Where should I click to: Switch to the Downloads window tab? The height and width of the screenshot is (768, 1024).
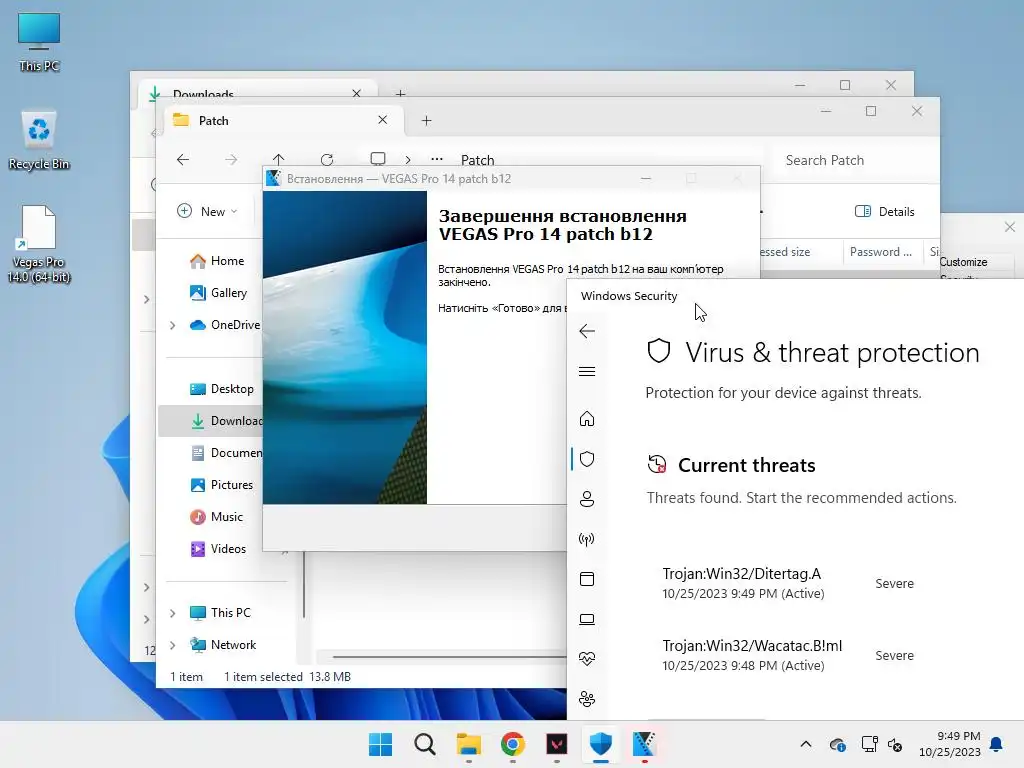[x=256, y=91]
